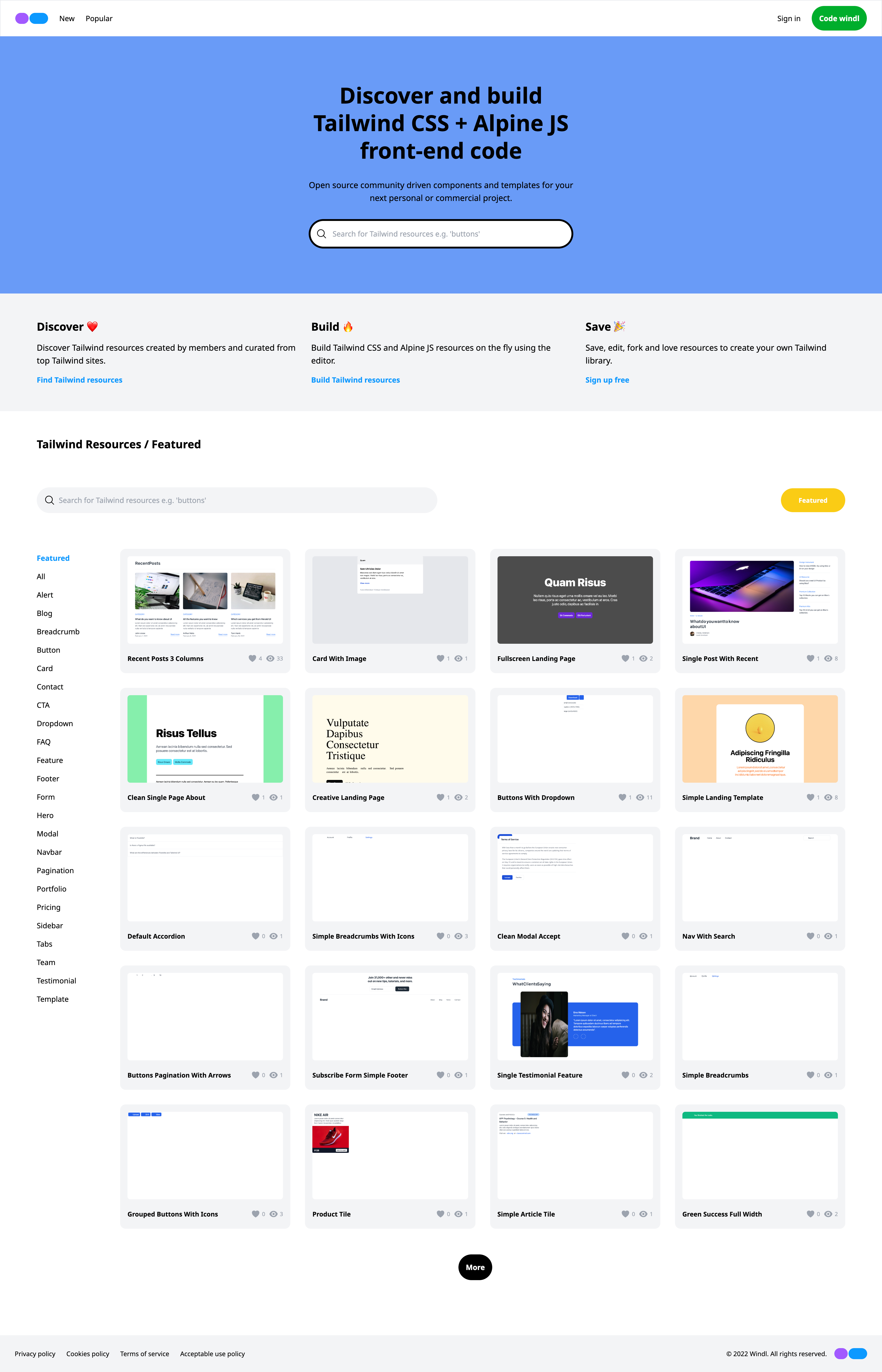The image size is (882, 1372).
Task: Like the Product Tile card
Action: [x=441, y=1214]
